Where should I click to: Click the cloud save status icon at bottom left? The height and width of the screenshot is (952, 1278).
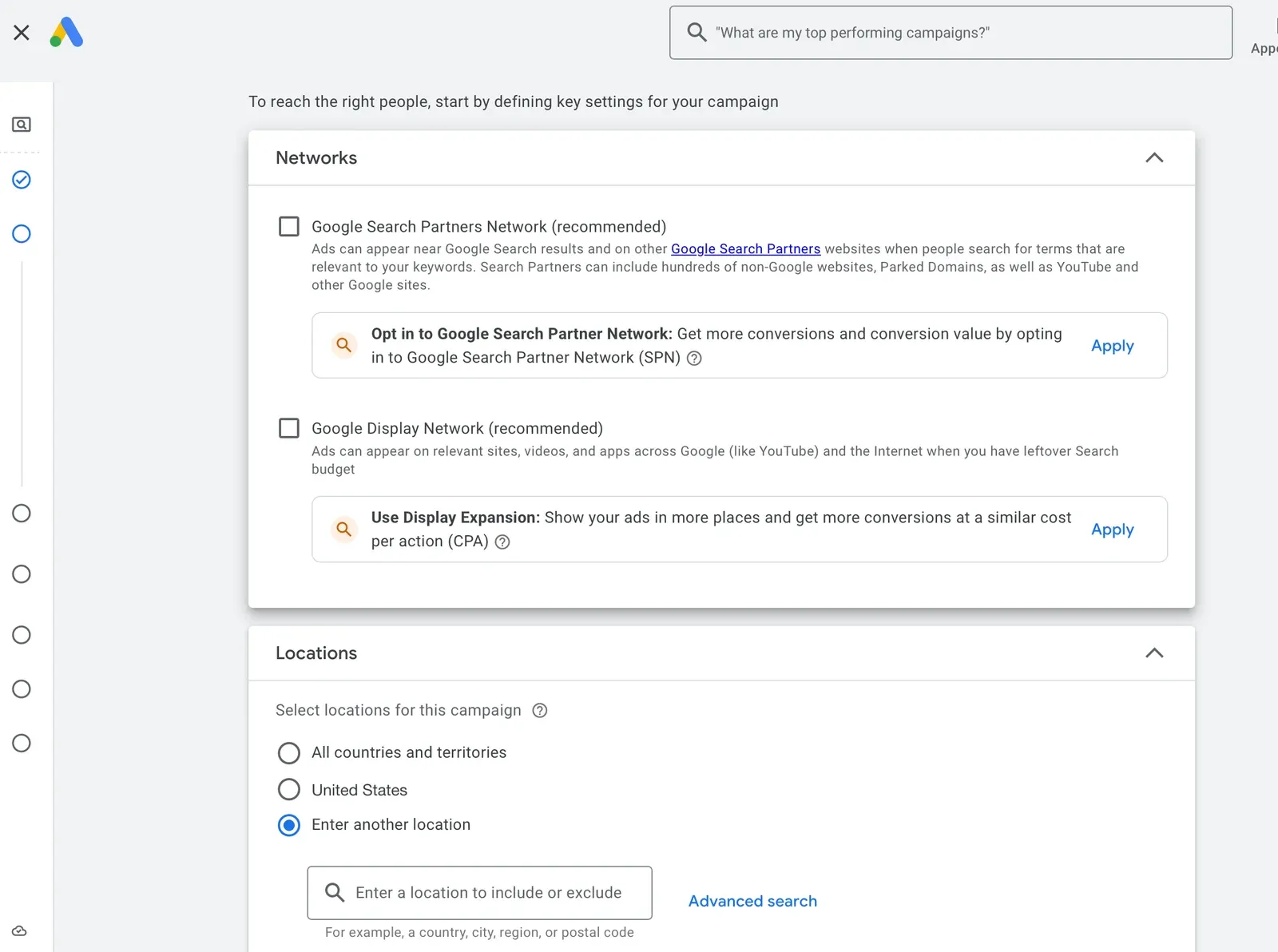coord(20,931)
